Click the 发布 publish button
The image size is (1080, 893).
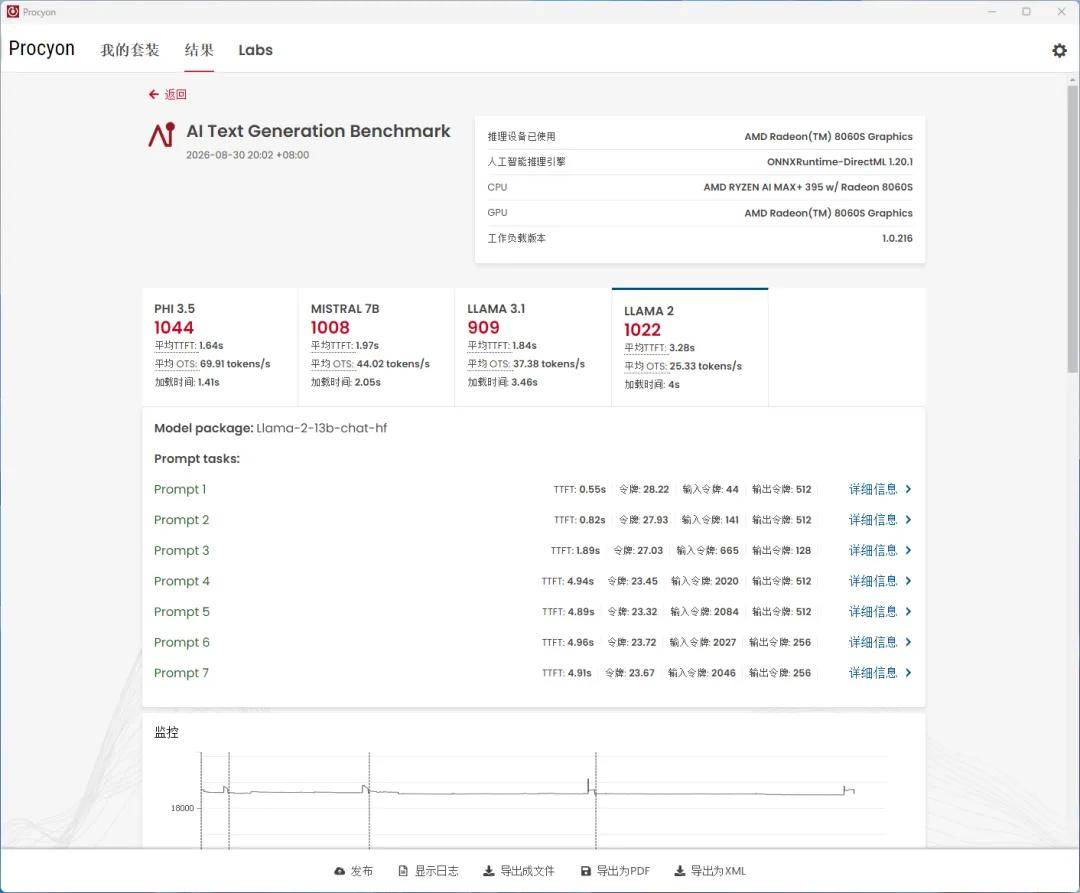pos(353,871)
